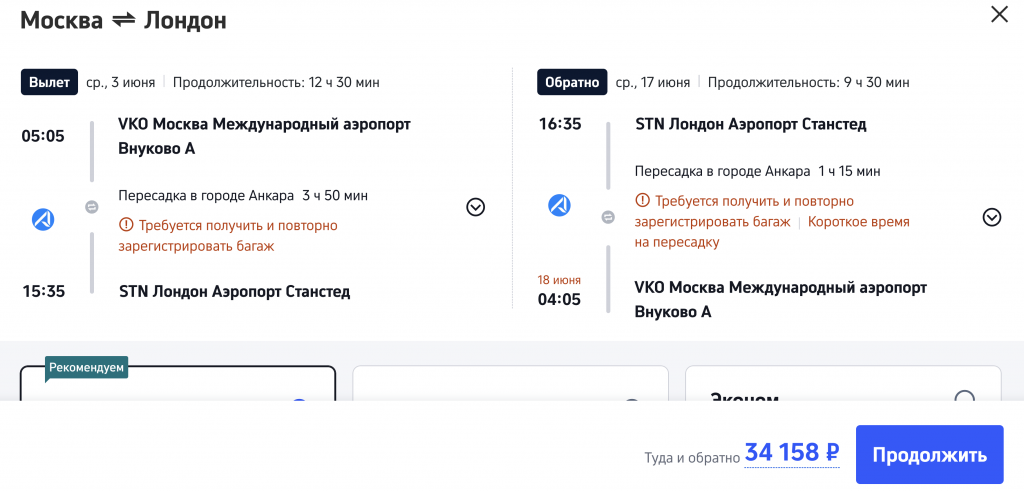
Task: Choose the fare card tagged Рекомендуем
Action: pos(178,385)
